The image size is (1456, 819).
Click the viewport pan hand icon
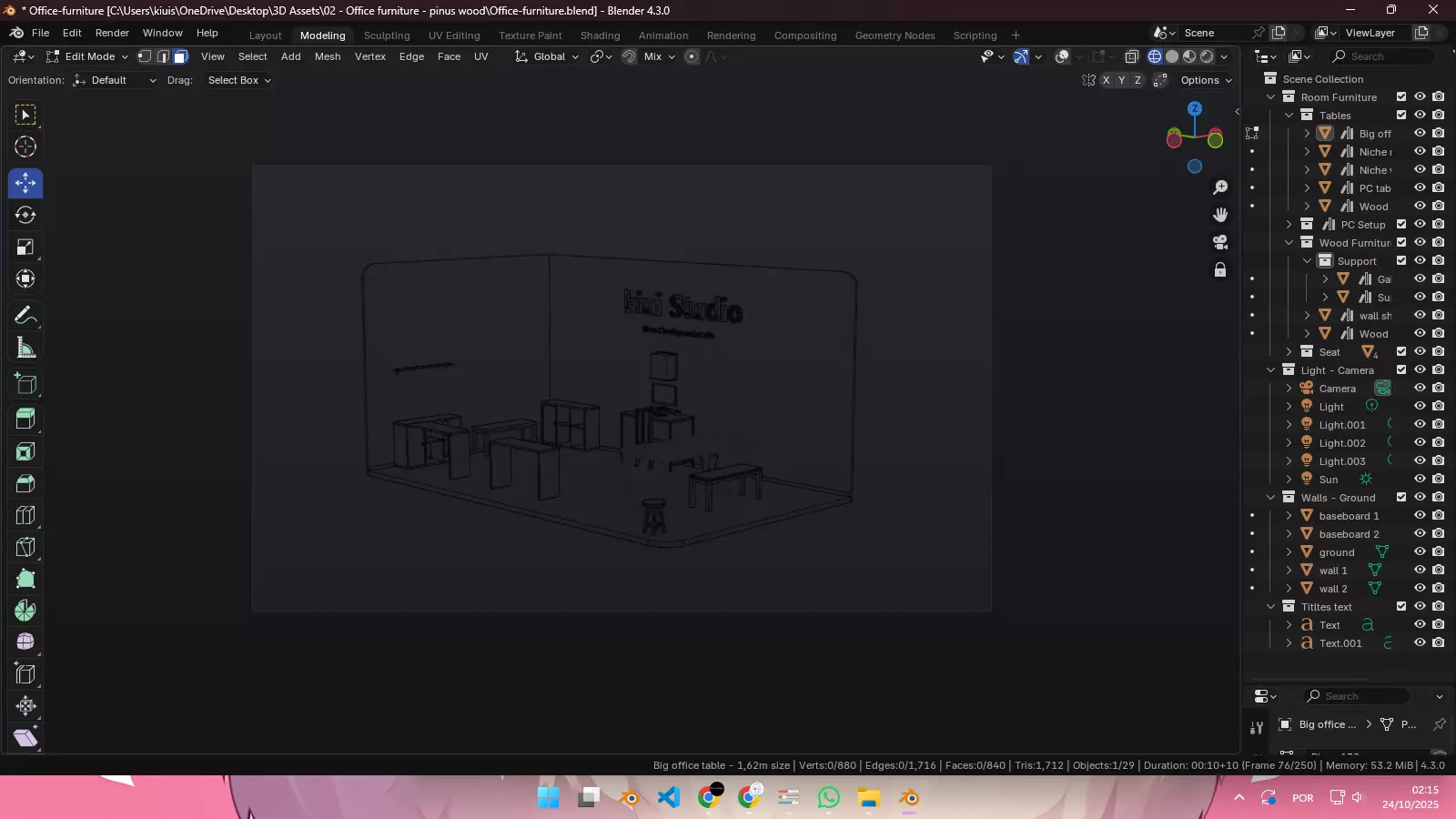coord(1220,215)
